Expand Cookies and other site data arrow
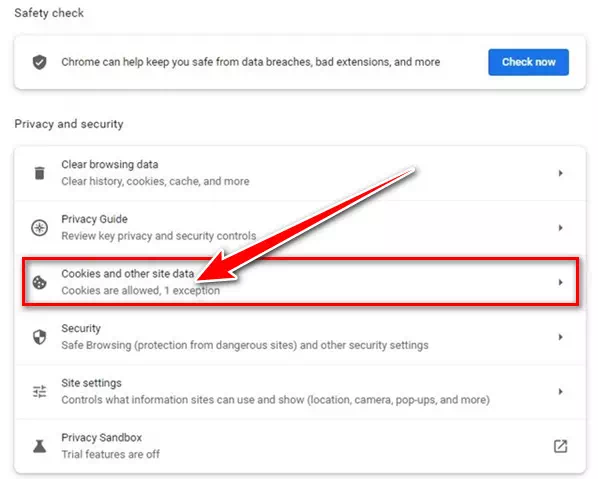 coord(560,282)
